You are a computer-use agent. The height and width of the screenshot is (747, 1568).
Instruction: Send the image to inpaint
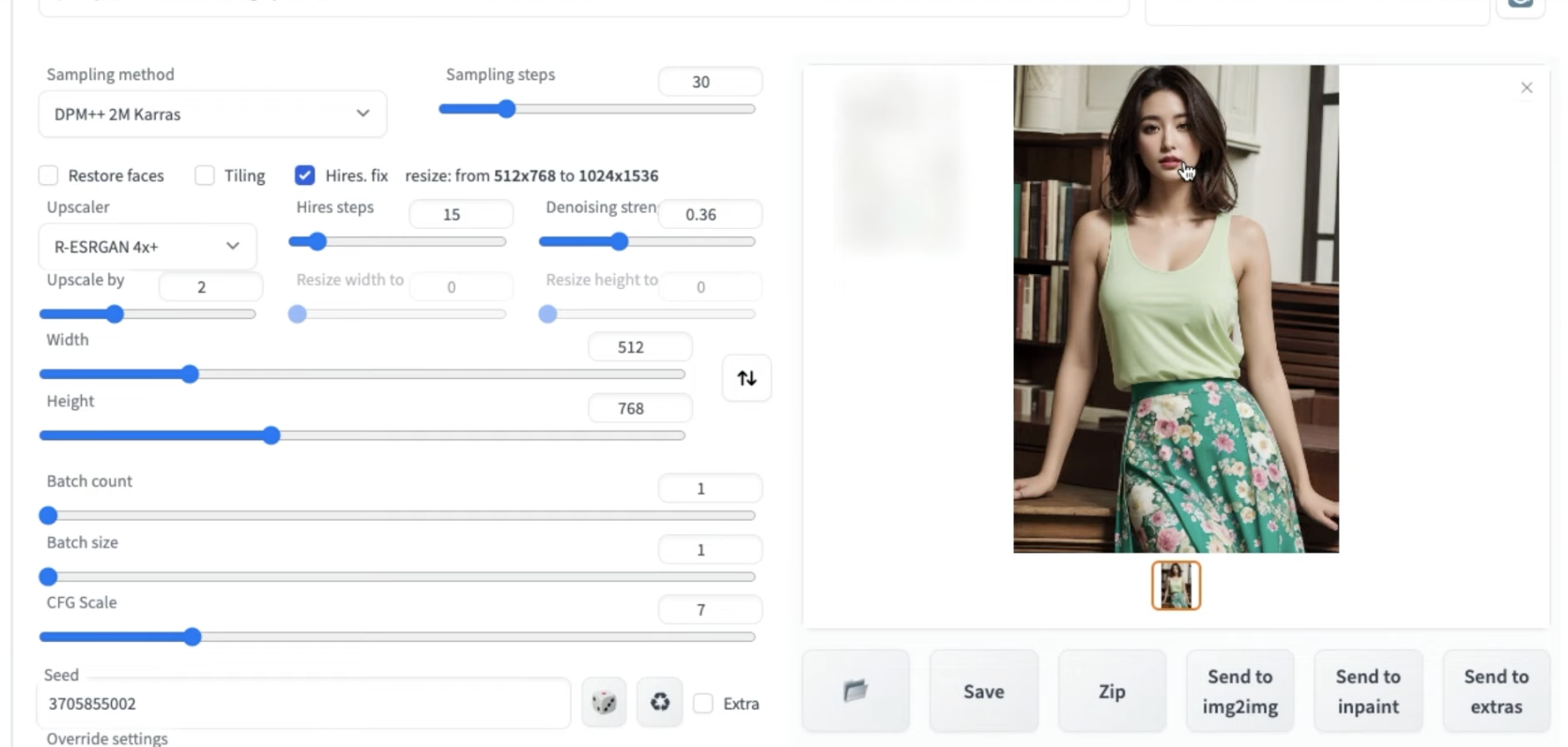pyautogui.click(x=1368, y=692)
